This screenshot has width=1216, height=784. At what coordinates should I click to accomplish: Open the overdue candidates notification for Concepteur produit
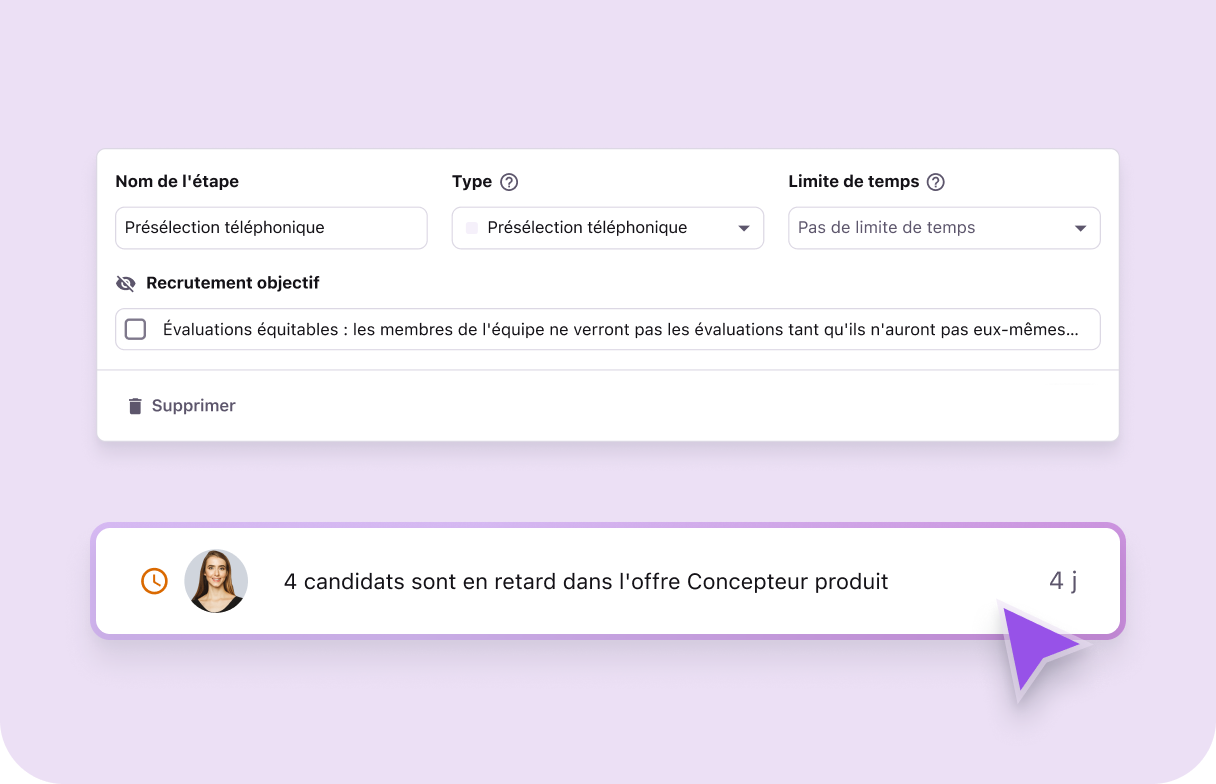(586, 581)
